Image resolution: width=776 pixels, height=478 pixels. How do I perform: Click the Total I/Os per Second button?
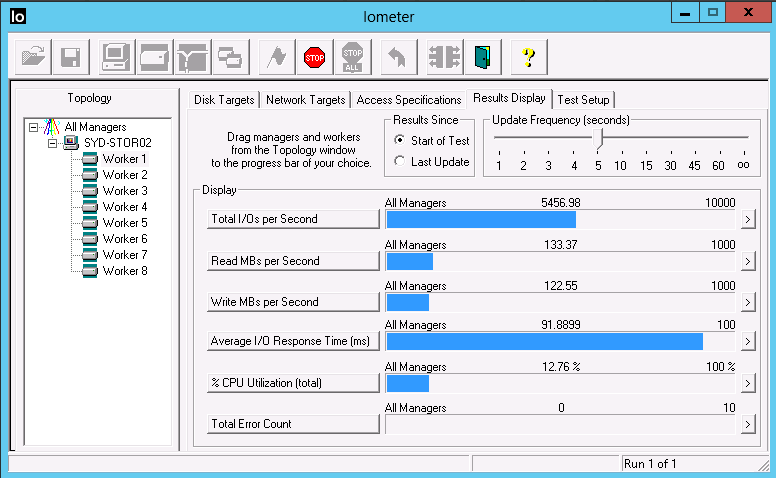[x=293, y=219]
